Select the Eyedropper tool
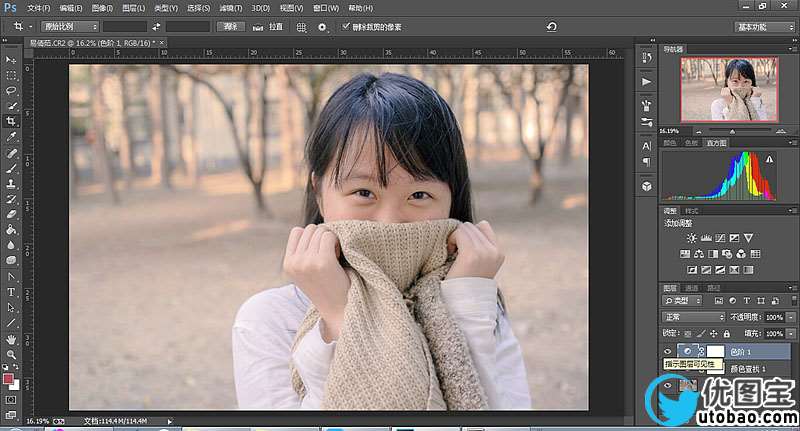Screen dimensions: 800x431 point(12,136)
